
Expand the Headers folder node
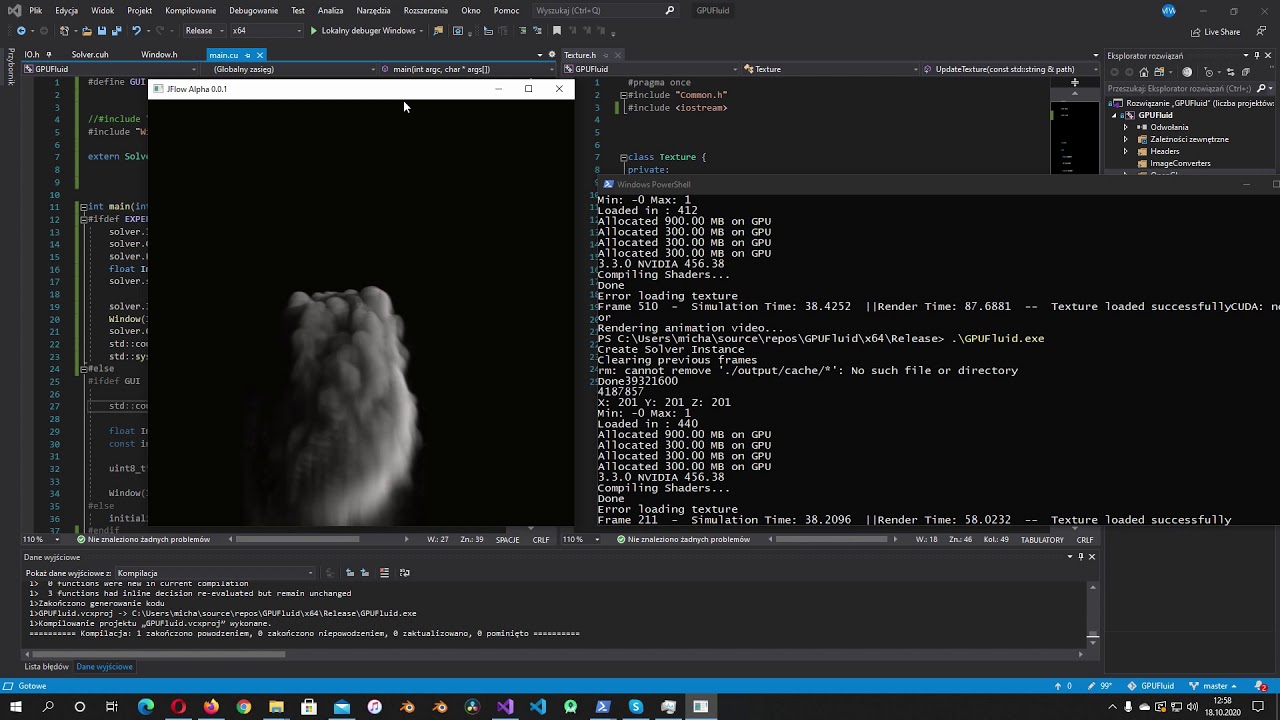[1126, 151]
